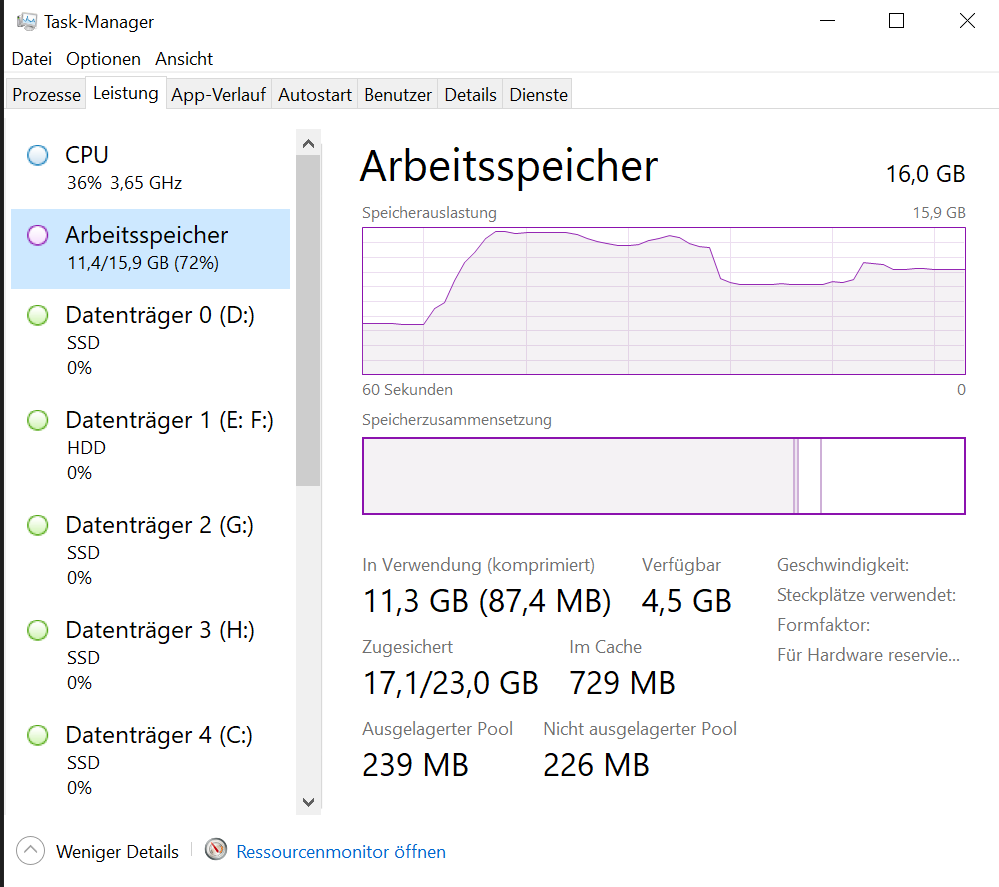Screen dimensions: 999x887
Task: Click the Datenträger 2 (G:) SSD icon
Action: [x=37, y=525]
